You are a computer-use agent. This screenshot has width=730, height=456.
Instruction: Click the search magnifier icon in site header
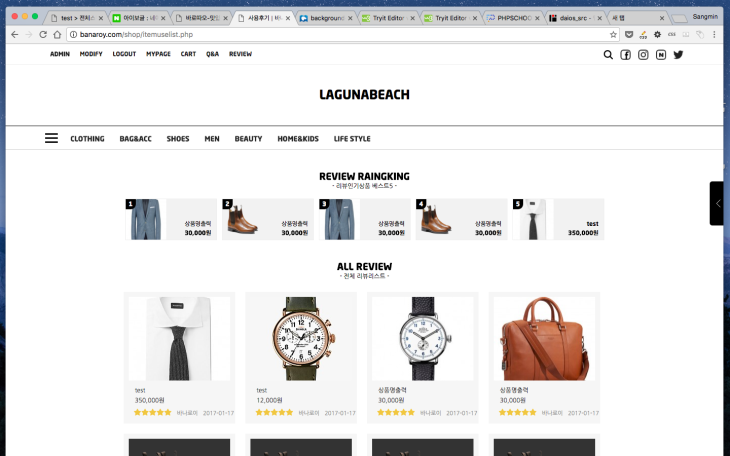608,55
